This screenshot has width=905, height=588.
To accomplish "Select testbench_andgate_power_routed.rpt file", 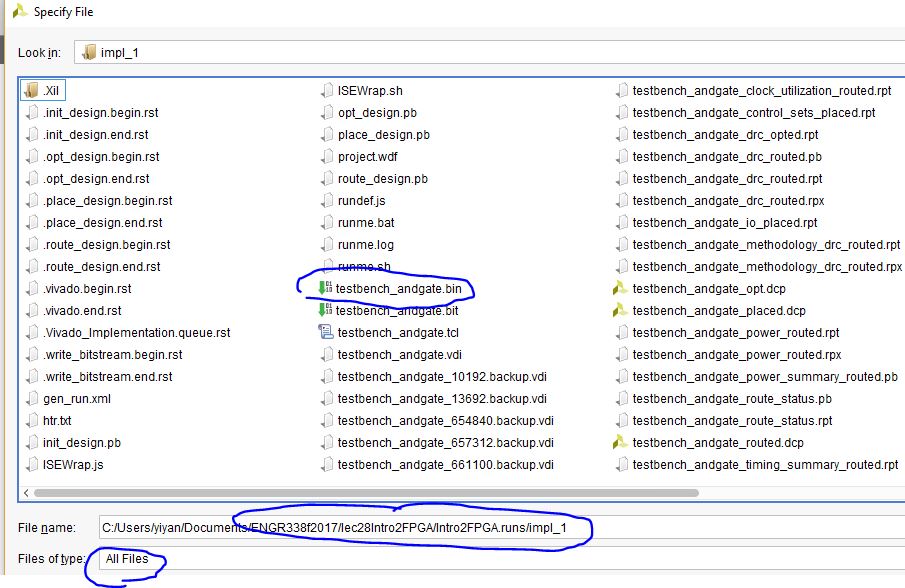I will 735,333.
